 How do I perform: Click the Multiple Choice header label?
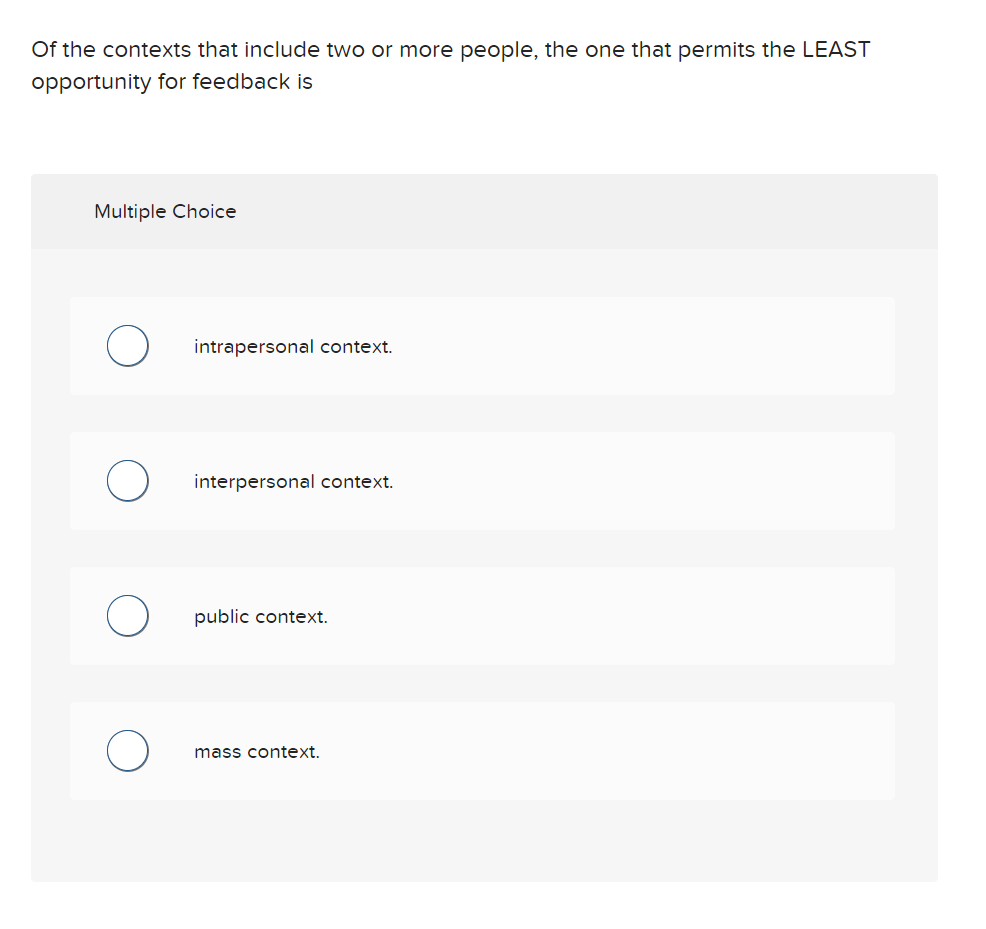pyautogui.click(x=165, y=211)
